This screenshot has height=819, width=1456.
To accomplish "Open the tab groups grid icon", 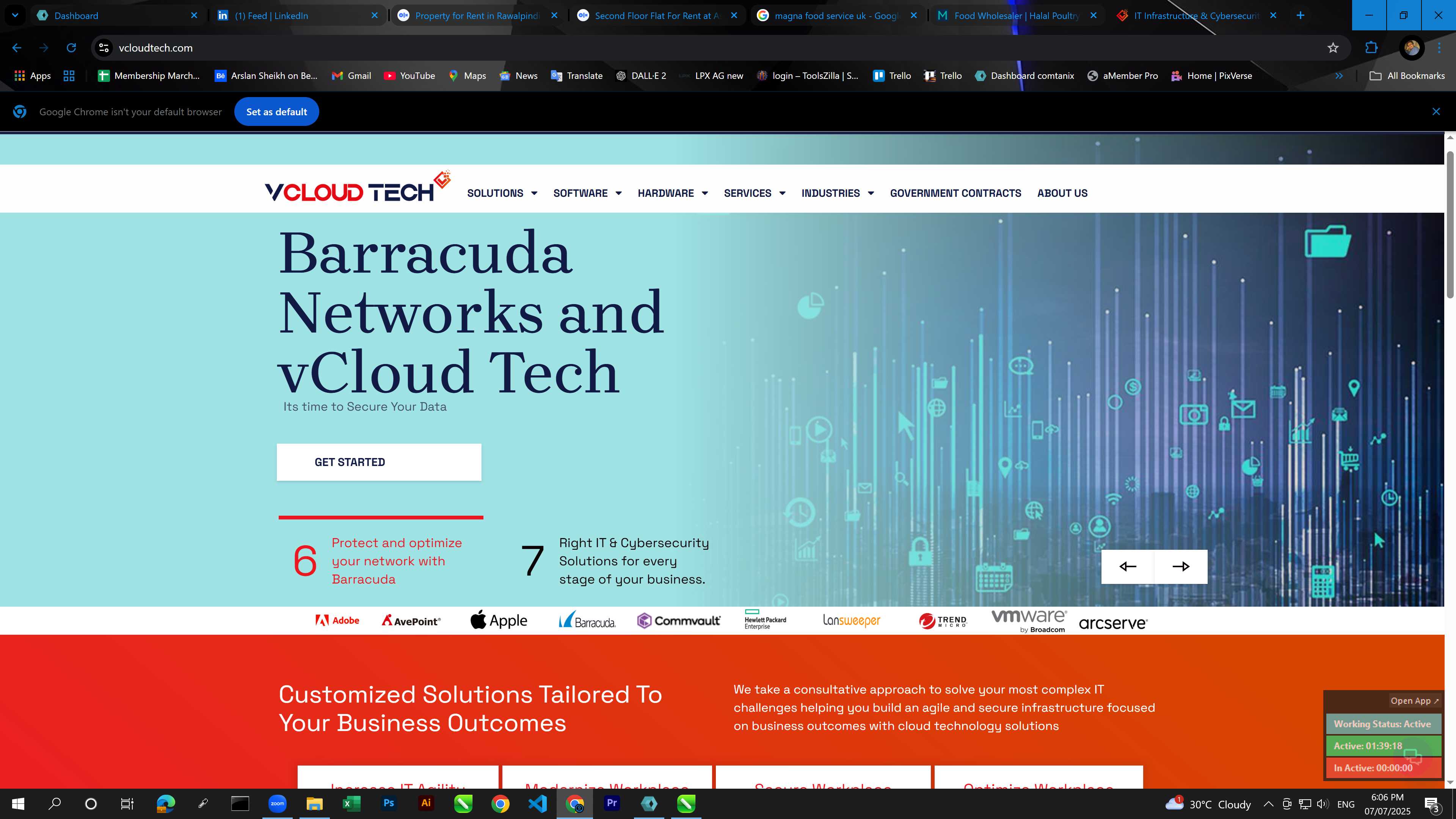I will pos(69,76).
